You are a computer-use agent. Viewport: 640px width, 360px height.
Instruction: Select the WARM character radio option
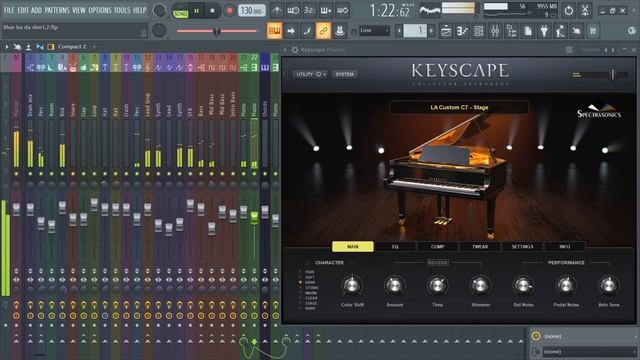coord(300,293)
